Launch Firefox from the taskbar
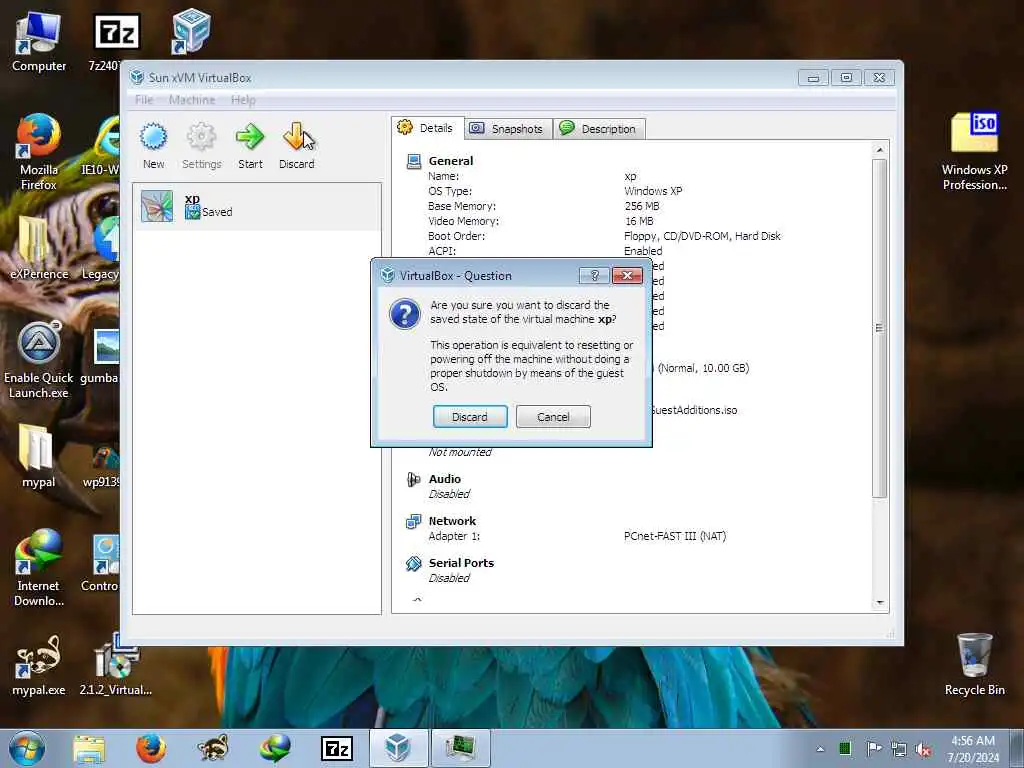 point(151,749)
